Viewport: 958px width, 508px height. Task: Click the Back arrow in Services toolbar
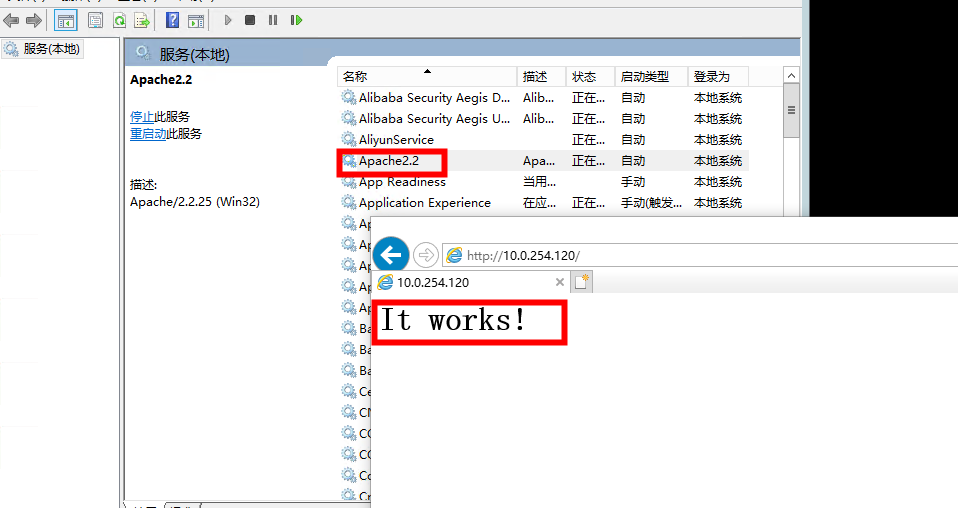tap(11, 21)
